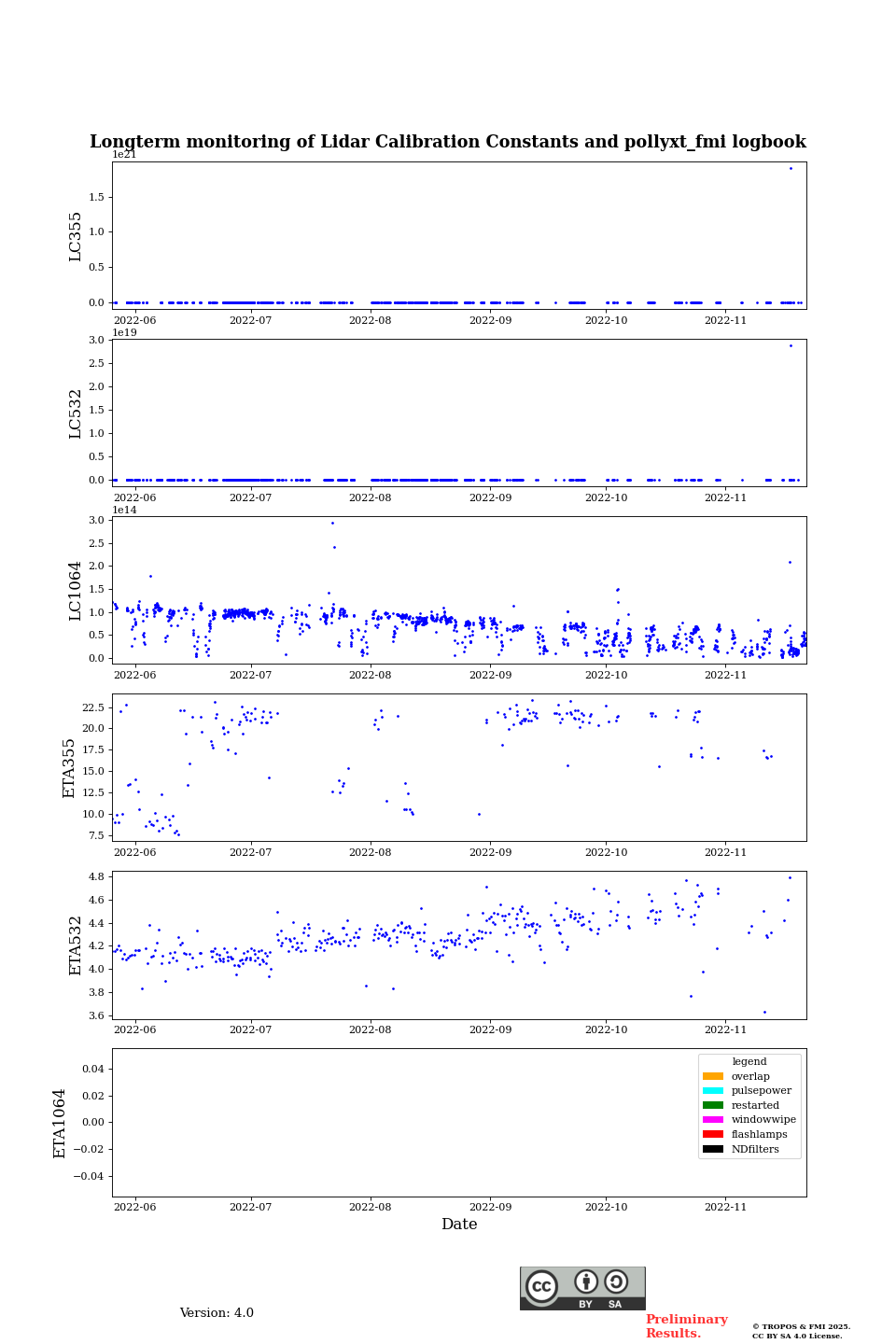Click the ETA1064 y-axis label
The image size is (896, 1344).
(x=60, y=1123)
